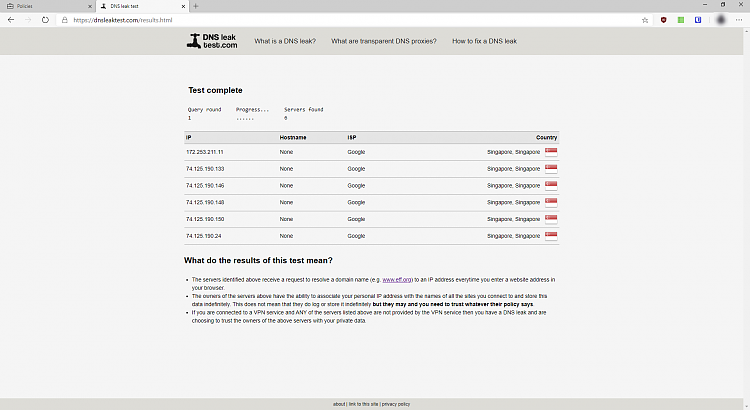Click IP address 74.125.190.133
The height and width of the screenshot is (410, 750).
click(x=205, y=169)
